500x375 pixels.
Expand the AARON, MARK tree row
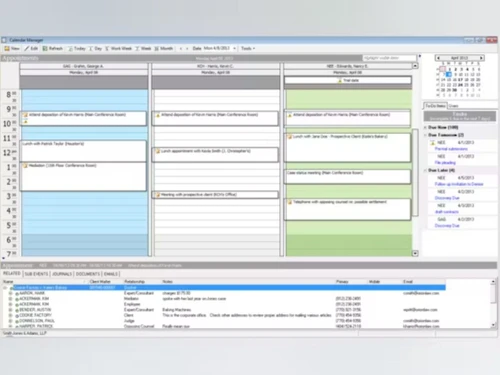pyautogui.click(x=10, y=293)
